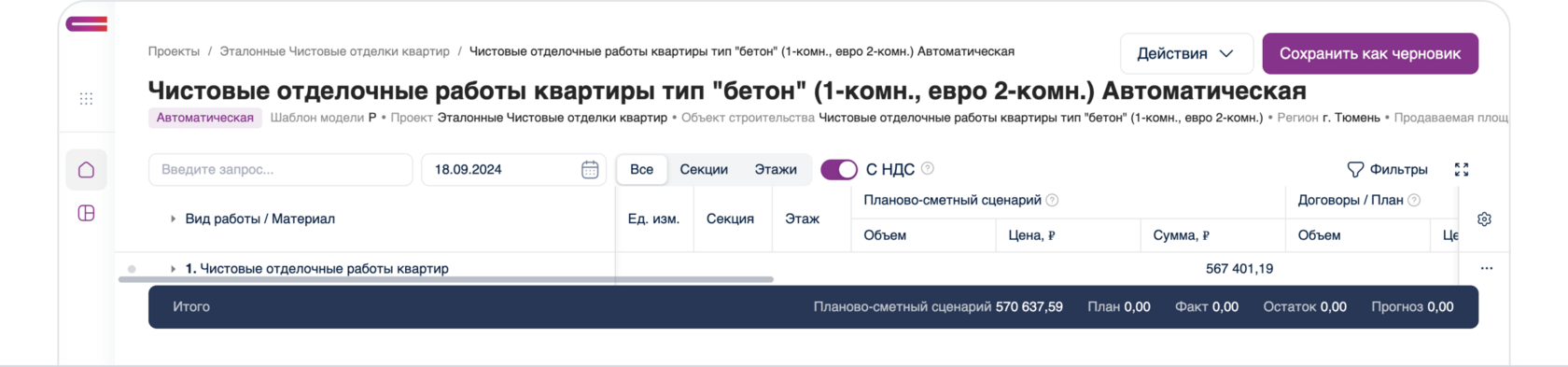Screen dimensions: 1568x367
Task: Open the Действия dropdown
Action: [x=1186, y=54]
